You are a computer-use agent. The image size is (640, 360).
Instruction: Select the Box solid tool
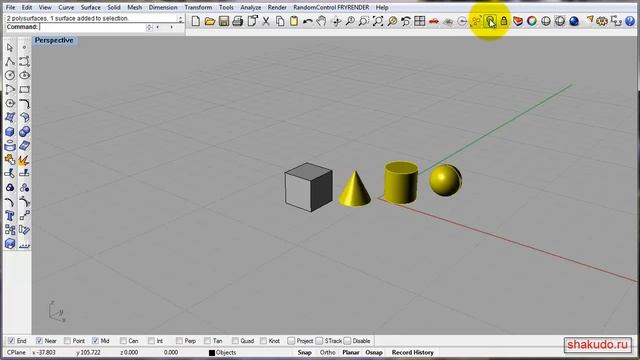(x=10, y=132)
